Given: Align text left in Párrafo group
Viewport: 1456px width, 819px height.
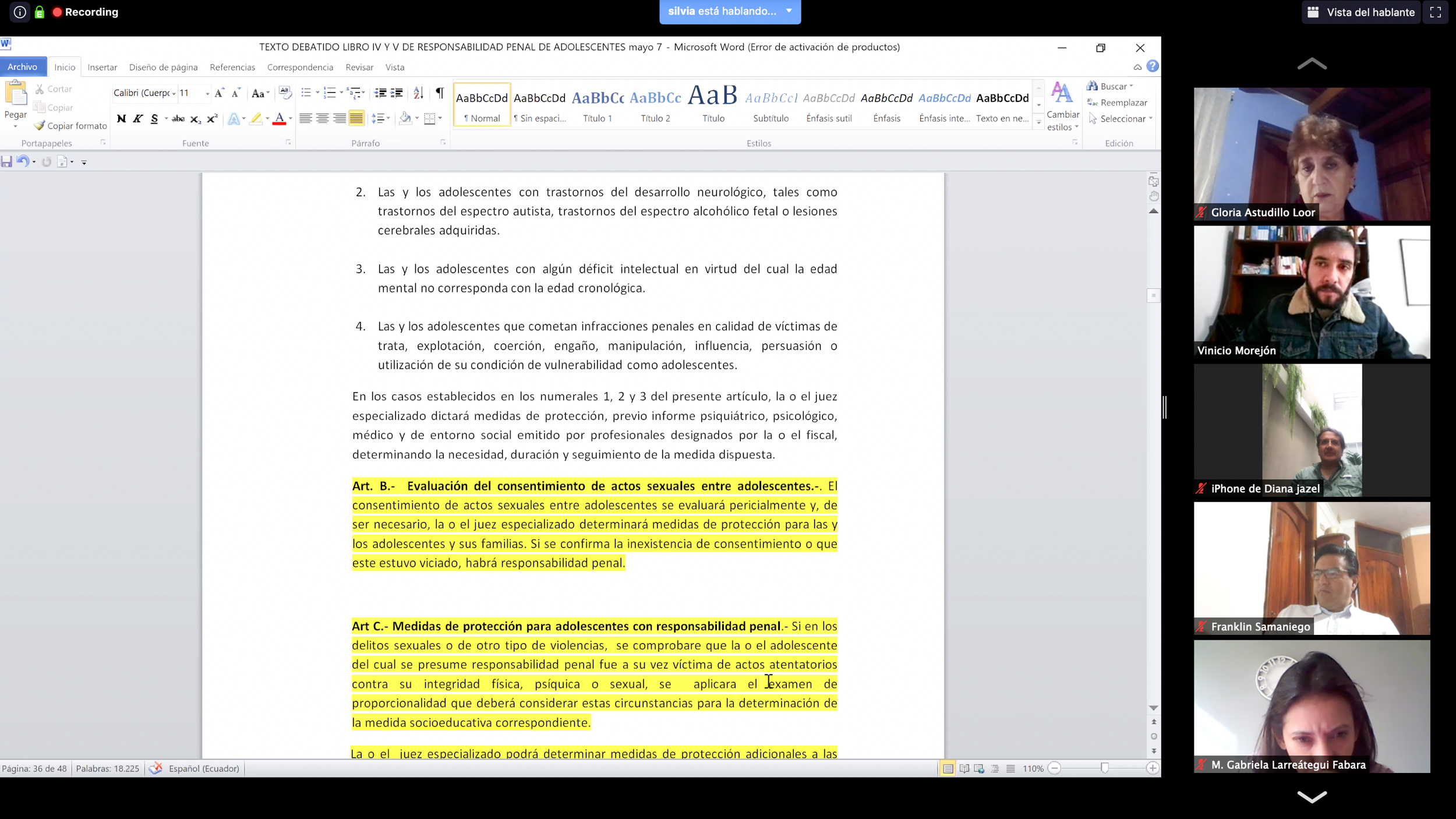Looking at the screenshot, I should (x=305, y=119).
